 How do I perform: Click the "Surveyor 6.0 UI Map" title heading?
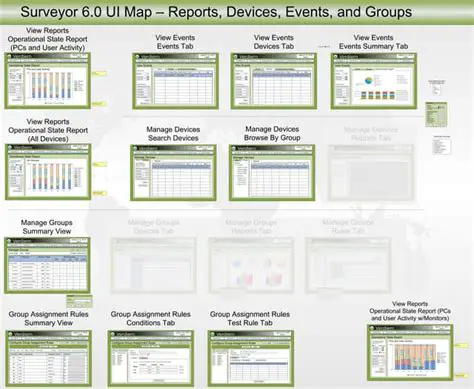point(216,12)
